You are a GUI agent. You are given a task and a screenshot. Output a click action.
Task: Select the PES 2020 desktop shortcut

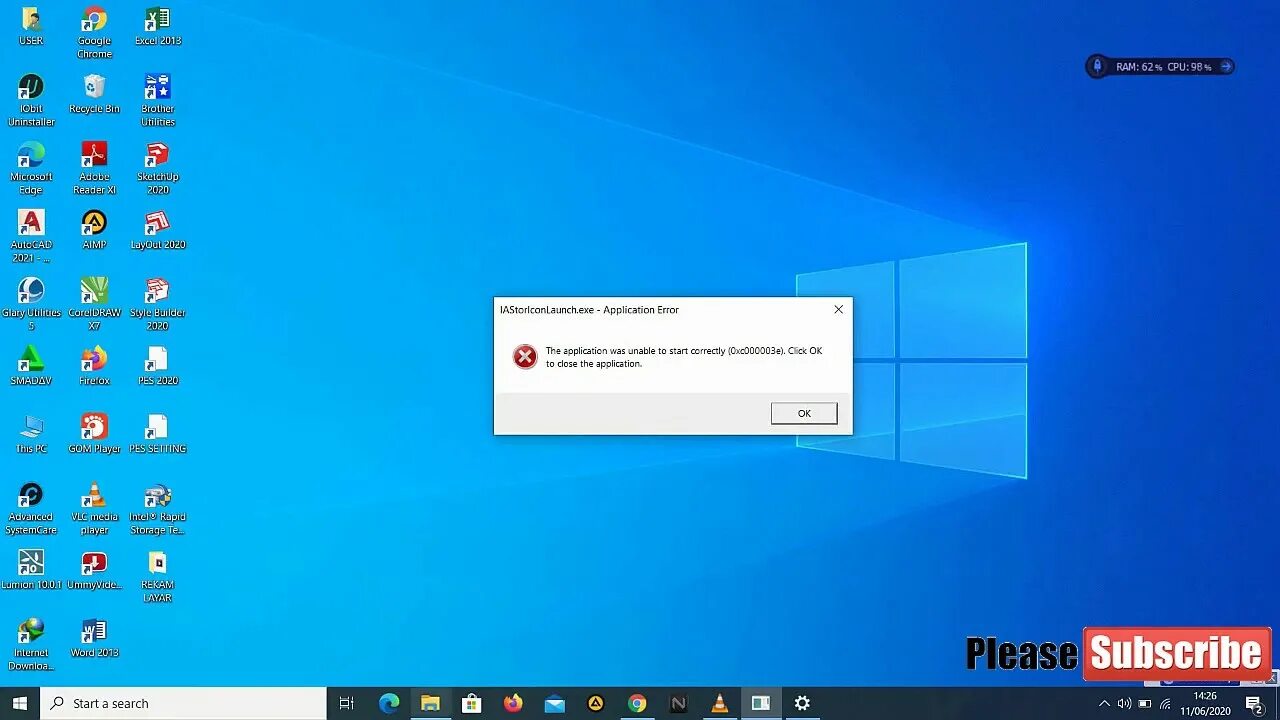coord(158,367)
